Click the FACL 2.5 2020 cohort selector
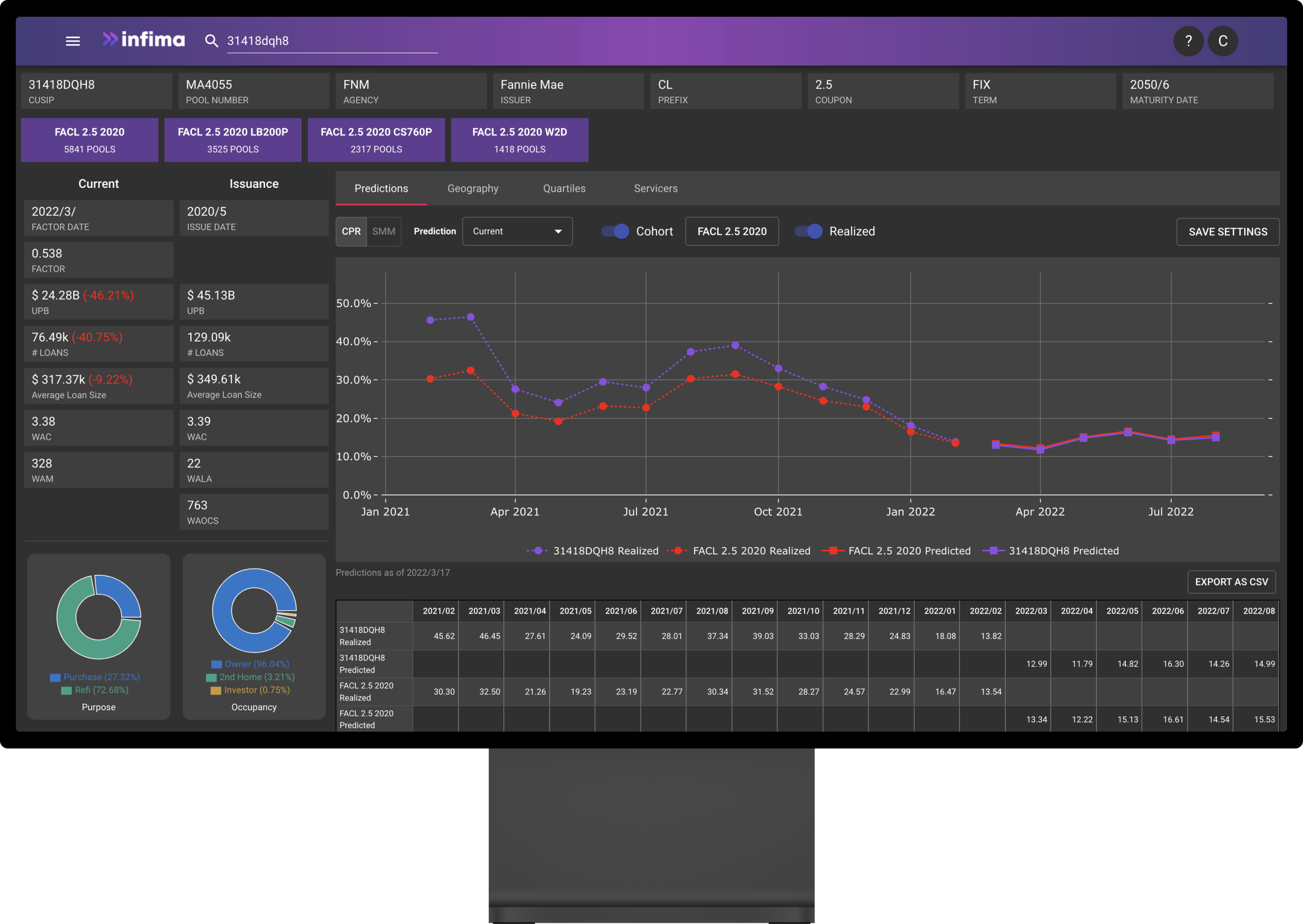Screen dimensions: 1303x924 coord(731,232)
